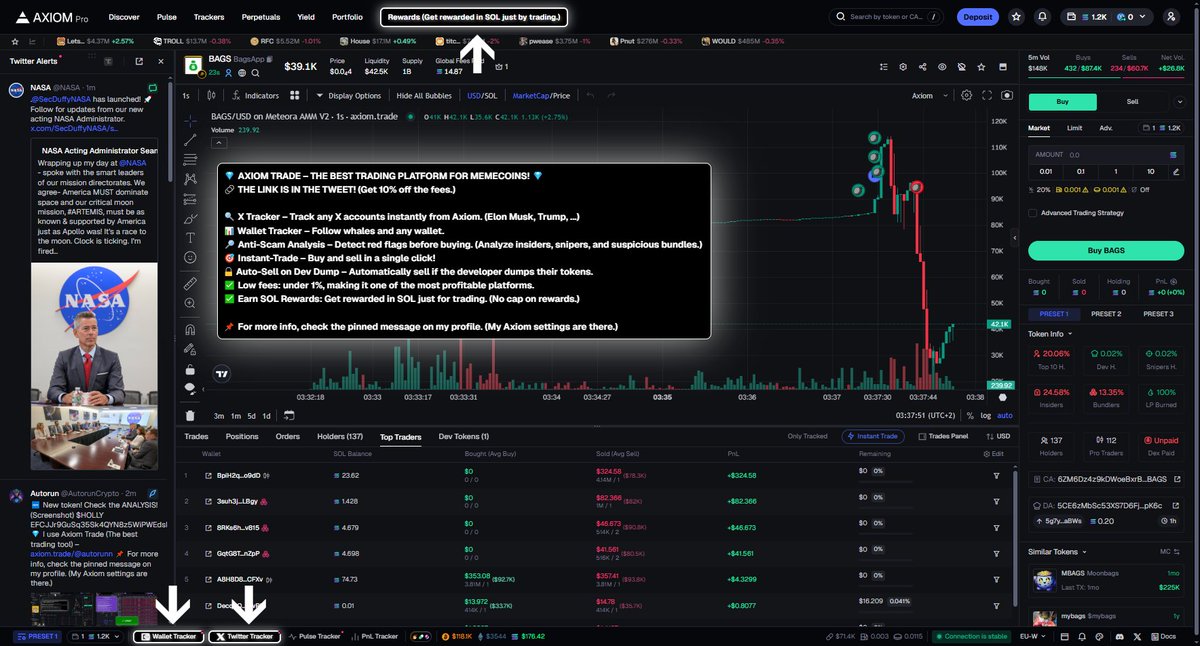Screen dimensions: 1200x646
Task: Take a chart snapshot with camera icon
Action: click(1006, 96)
